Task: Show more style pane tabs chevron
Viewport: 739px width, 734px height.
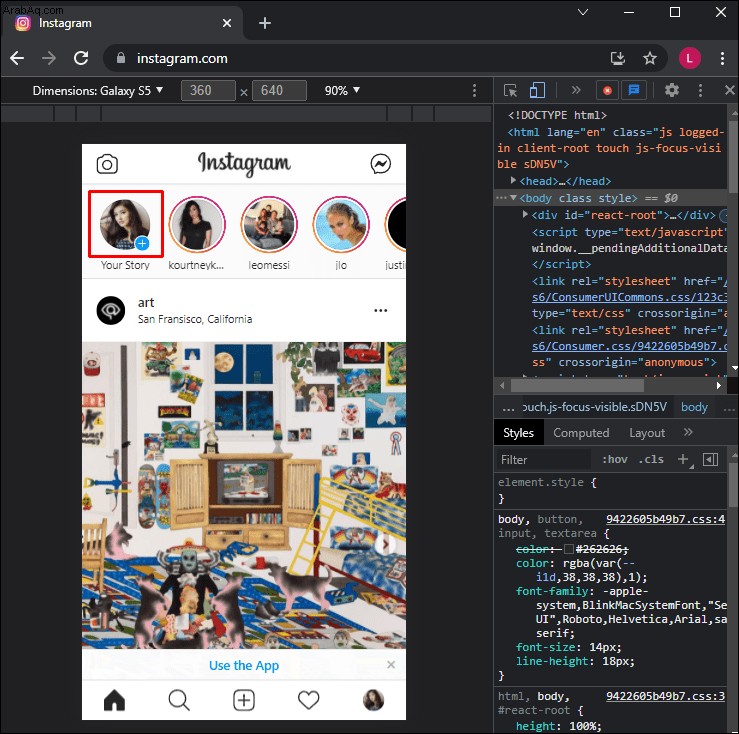Action: [688, 432]
